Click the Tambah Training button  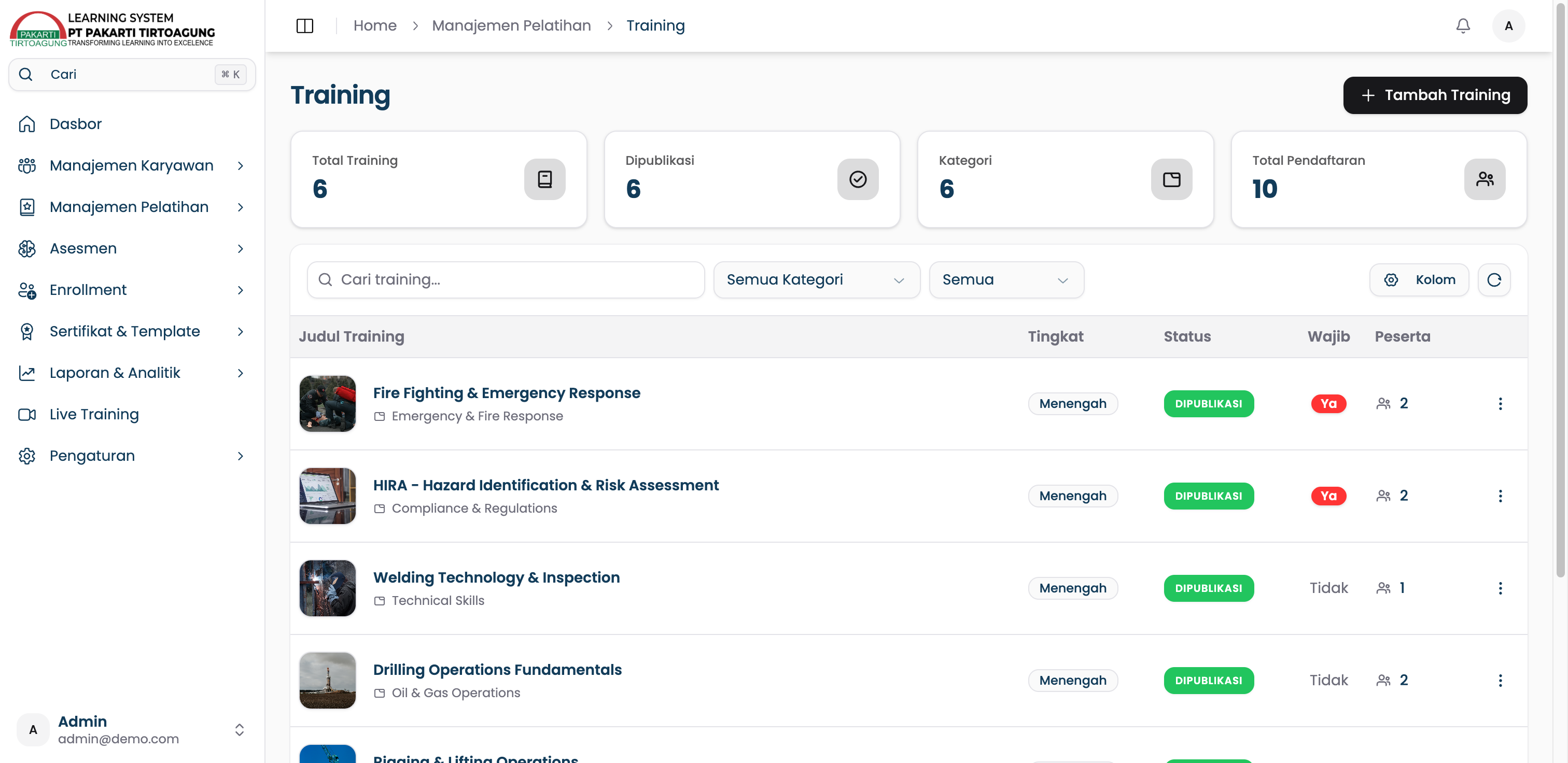coord(1435,95)
